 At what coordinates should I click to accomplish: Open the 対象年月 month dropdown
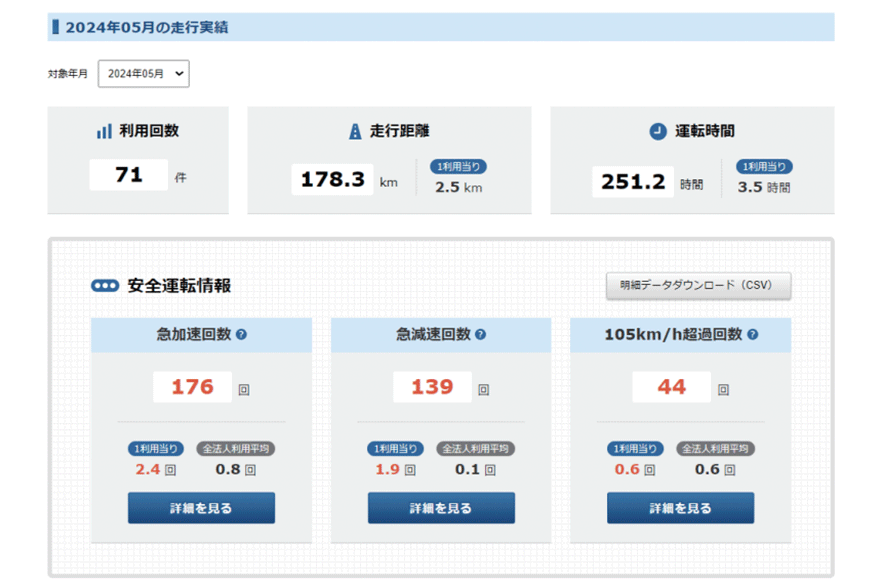click(x=143, y=74)
